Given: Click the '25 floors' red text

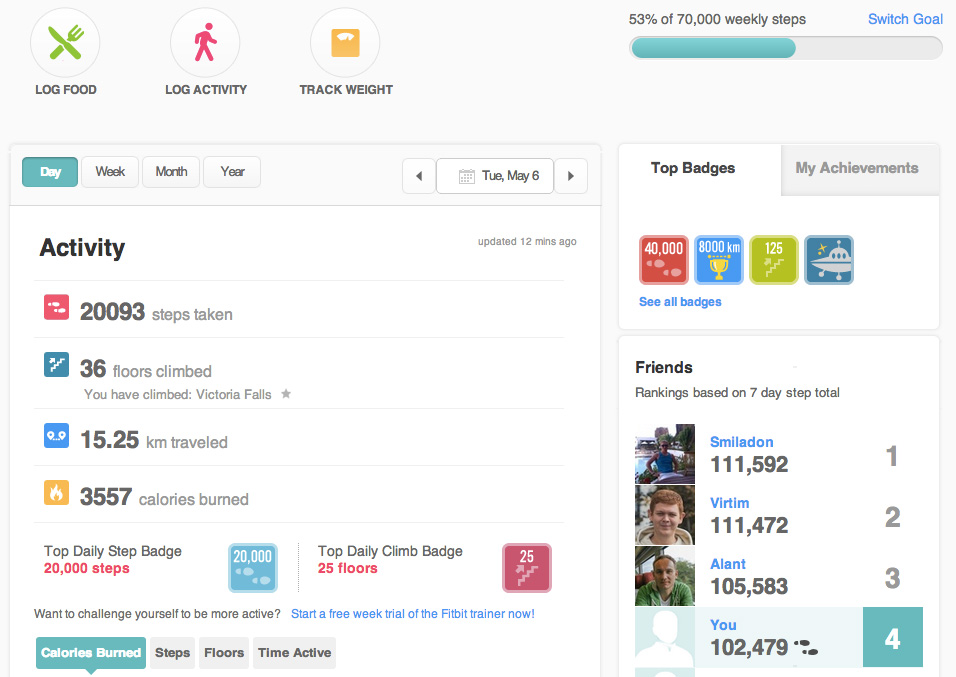Looking at the screenshot, I should (x=348, y=568).
